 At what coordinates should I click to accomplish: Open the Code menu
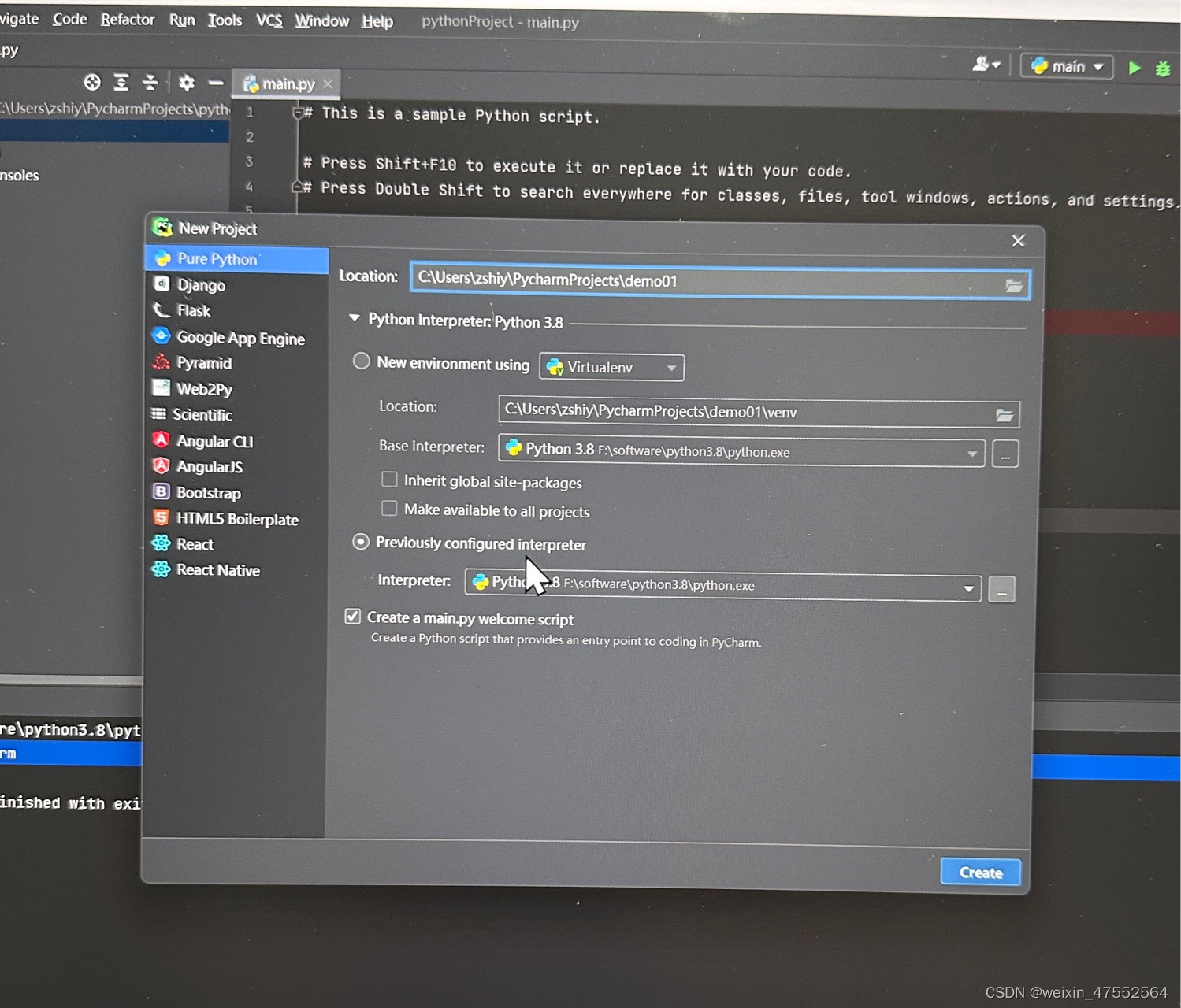click(x=70, y=19)
